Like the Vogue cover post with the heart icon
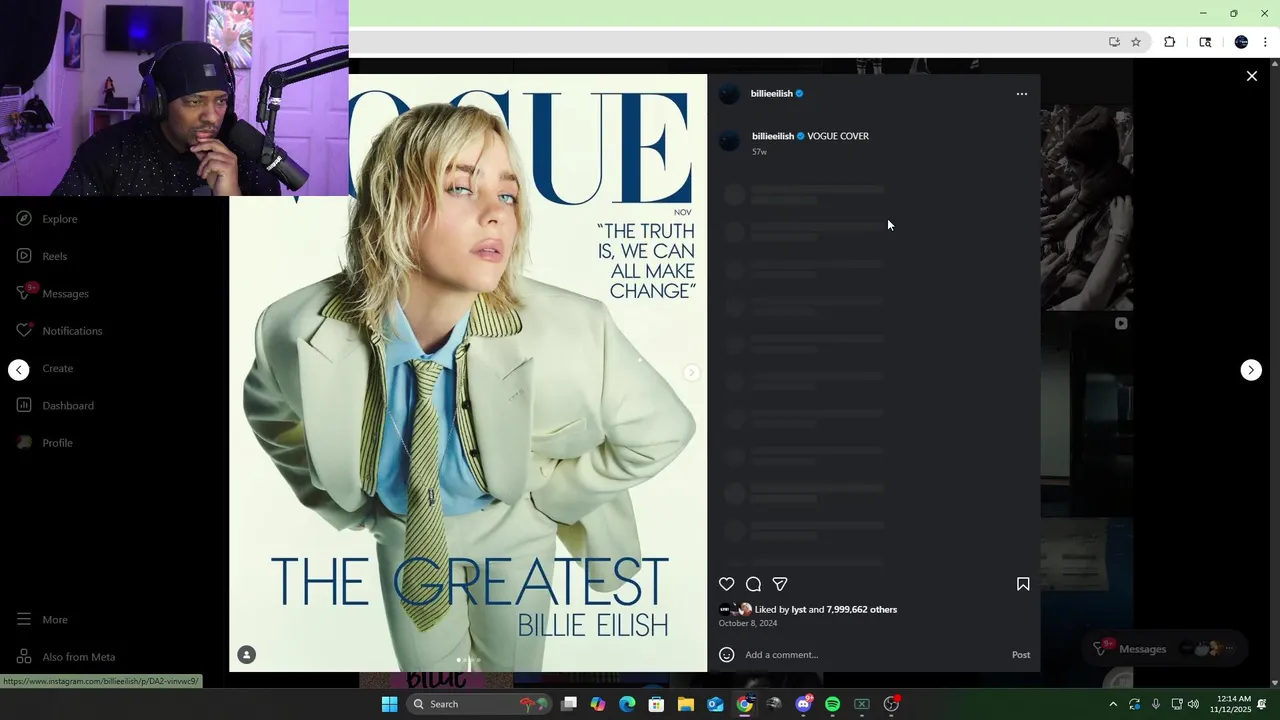 coord(727,584)
